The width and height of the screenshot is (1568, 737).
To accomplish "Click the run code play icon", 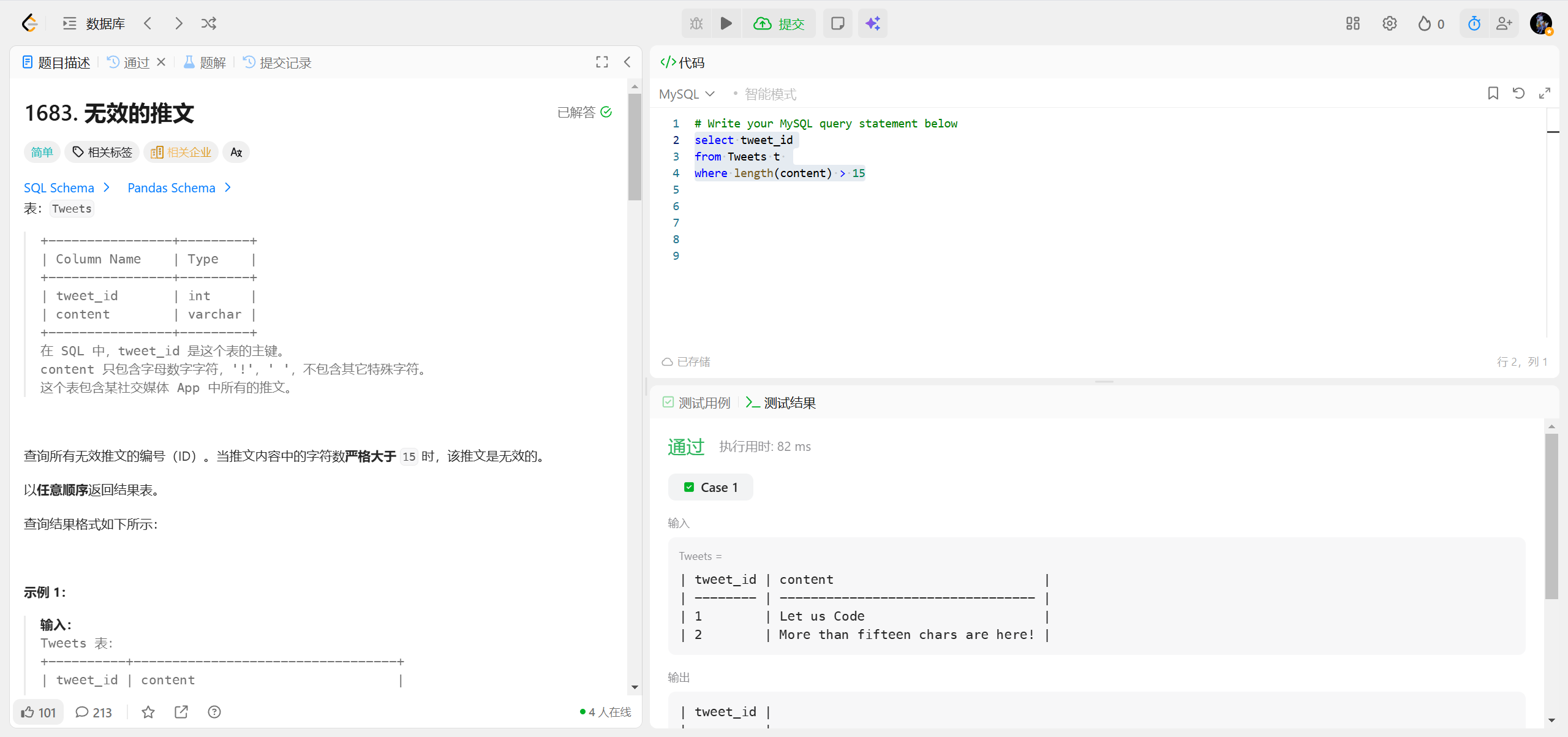I will (x=726, y=23).
